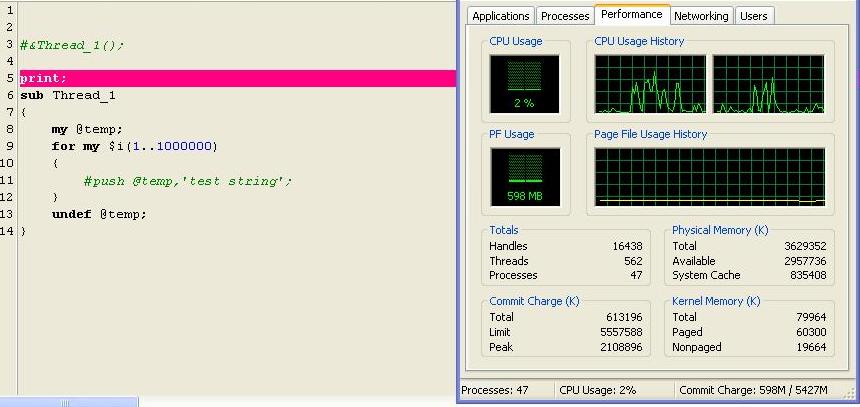The image size is (860, 407).
Task: Click the status bar Commit Charge 598M / 5427M
Action: tap(753, 391)
